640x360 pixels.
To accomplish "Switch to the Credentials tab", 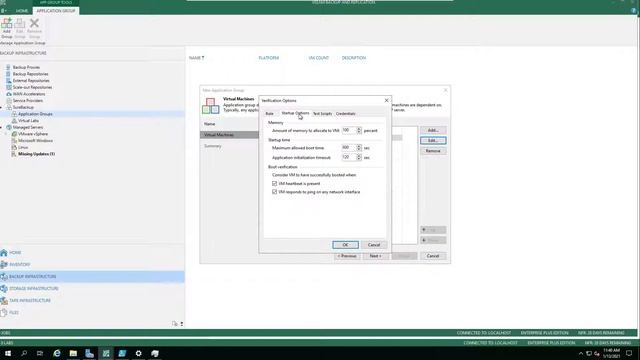I will [x=346, y=113].
